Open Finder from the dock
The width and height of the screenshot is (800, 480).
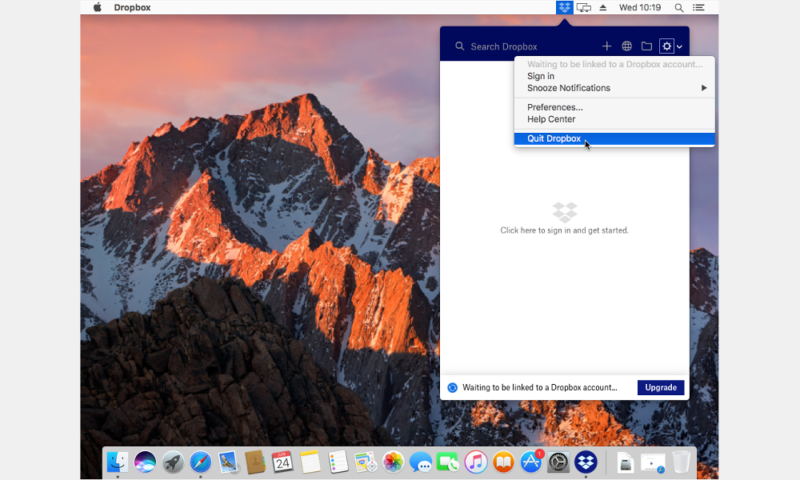[x=118, y=463]
